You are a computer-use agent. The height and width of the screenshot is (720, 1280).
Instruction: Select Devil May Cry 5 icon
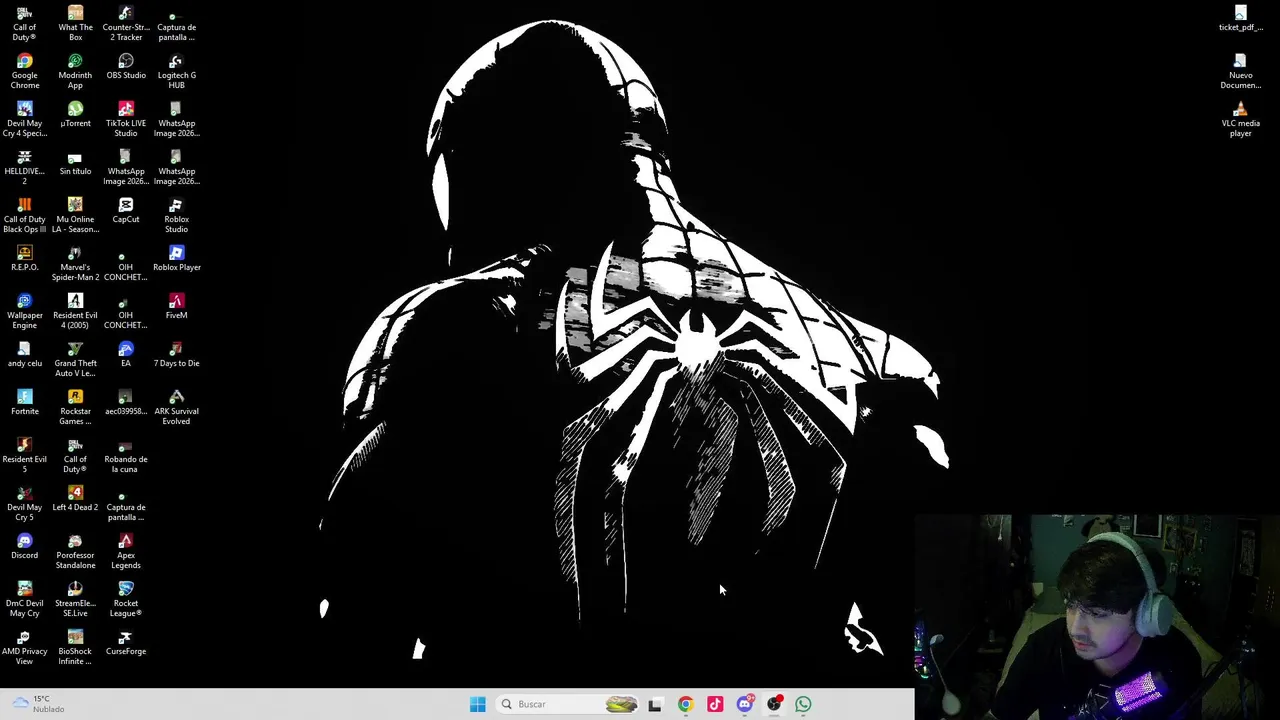point(24,504)
